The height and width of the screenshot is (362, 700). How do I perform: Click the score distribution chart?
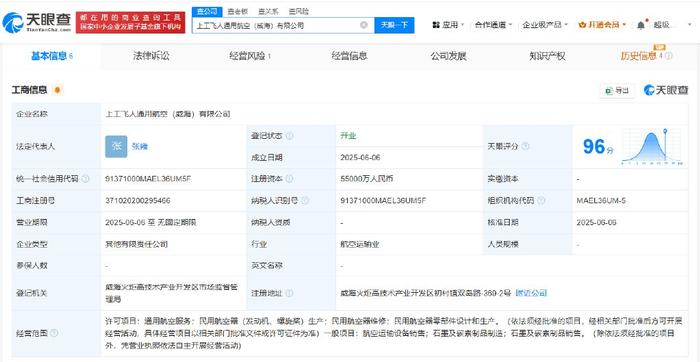click(x=651, y=146)
